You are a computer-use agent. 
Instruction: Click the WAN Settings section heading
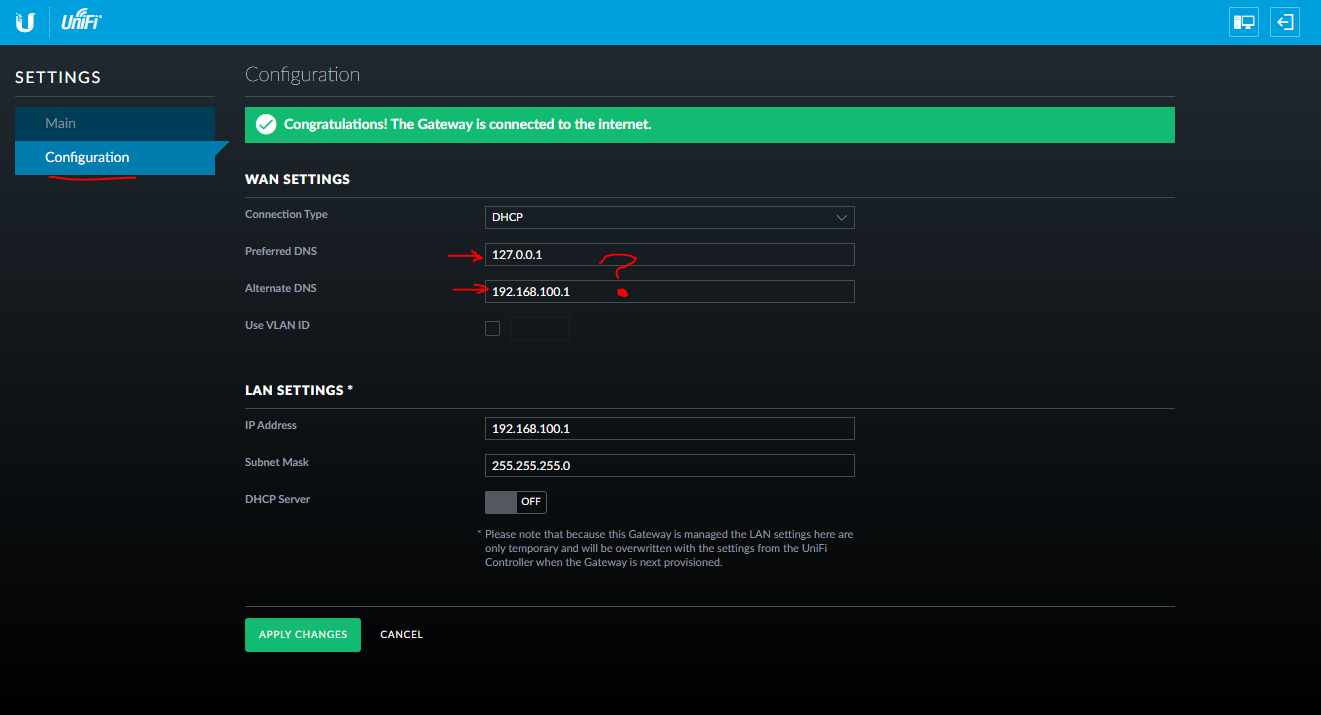(297, 179)
